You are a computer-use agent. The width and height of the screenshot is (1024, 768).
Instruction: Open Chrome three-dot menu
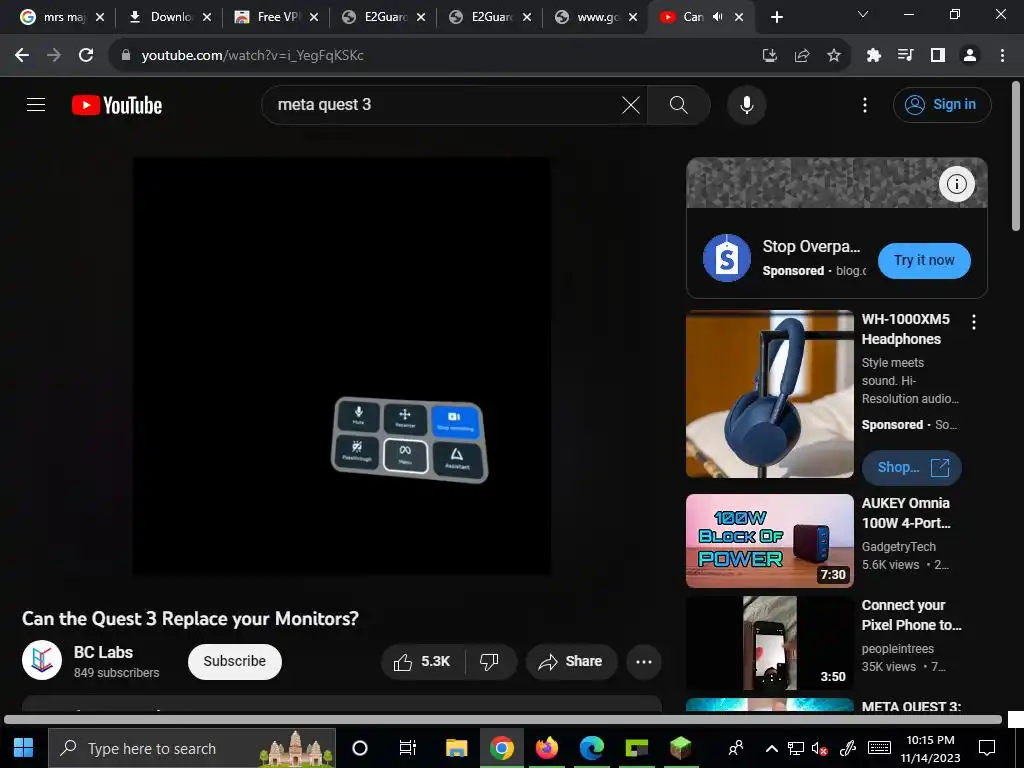(1002, 56)
